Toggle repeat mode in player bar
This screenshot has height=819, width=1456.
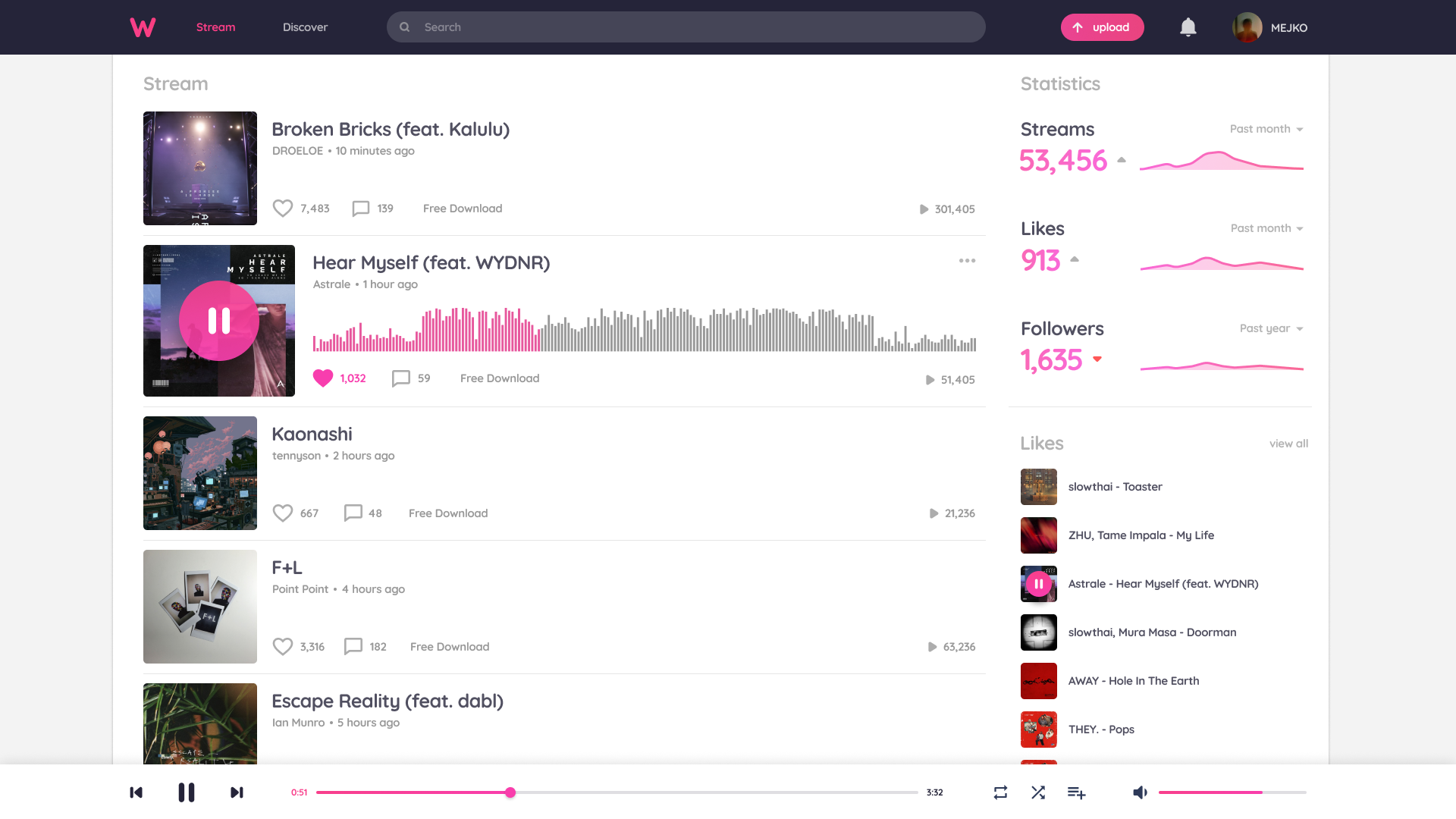pyautogui.click(x=1000, y=792)
